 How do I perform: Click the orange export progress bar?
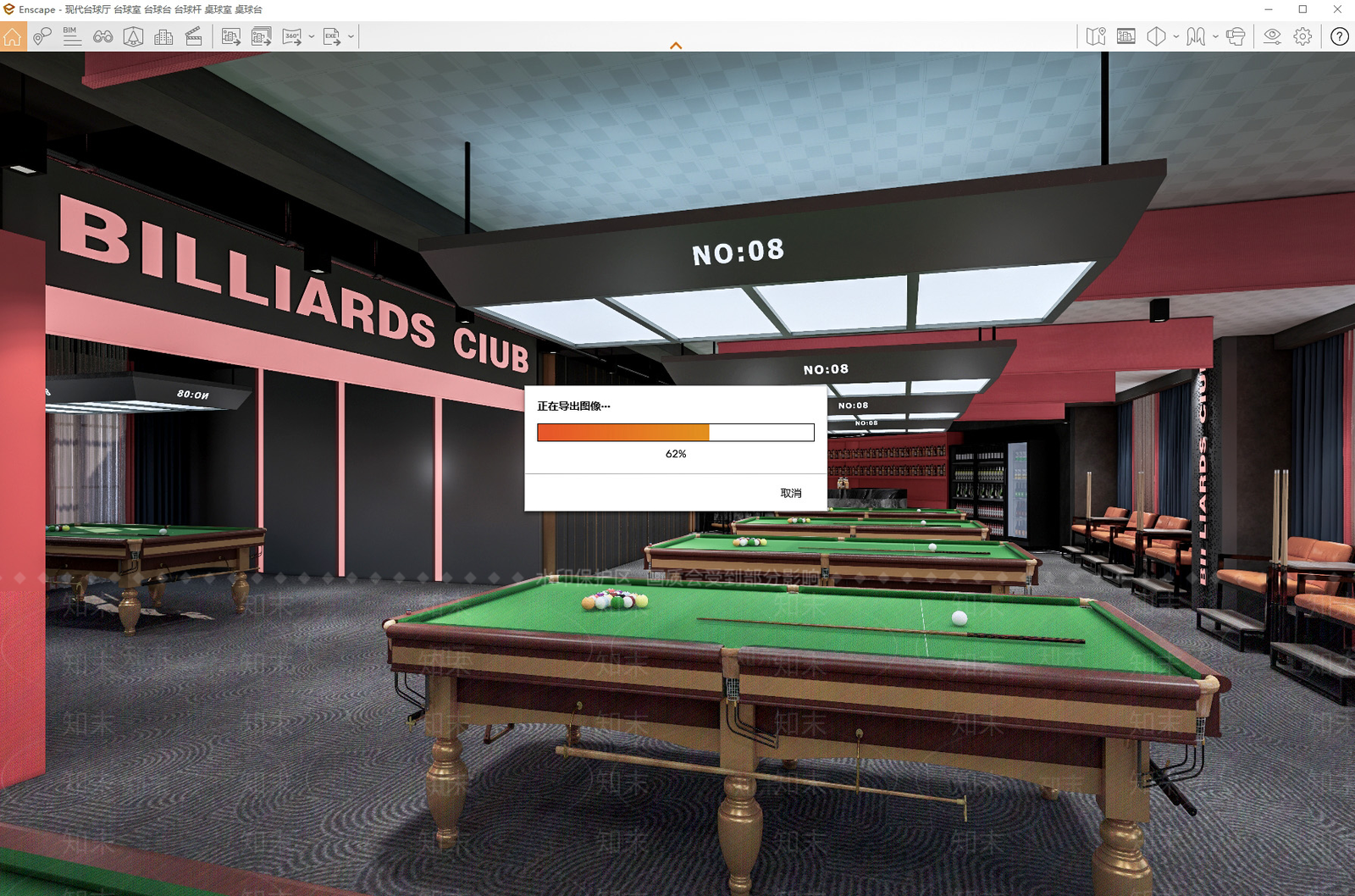(x=676, y=433)
